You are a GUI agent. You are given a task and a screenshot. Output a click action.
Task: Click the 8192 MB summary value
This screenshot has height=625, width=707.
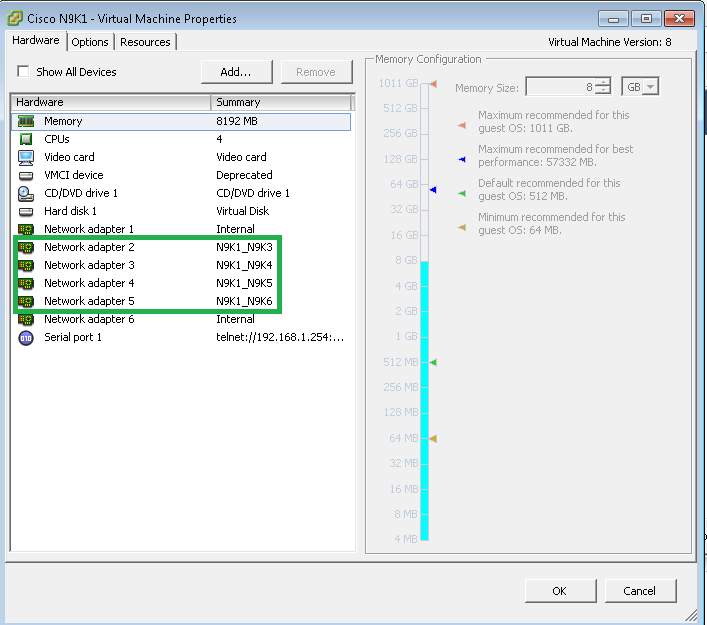click(x=237, y=121)
